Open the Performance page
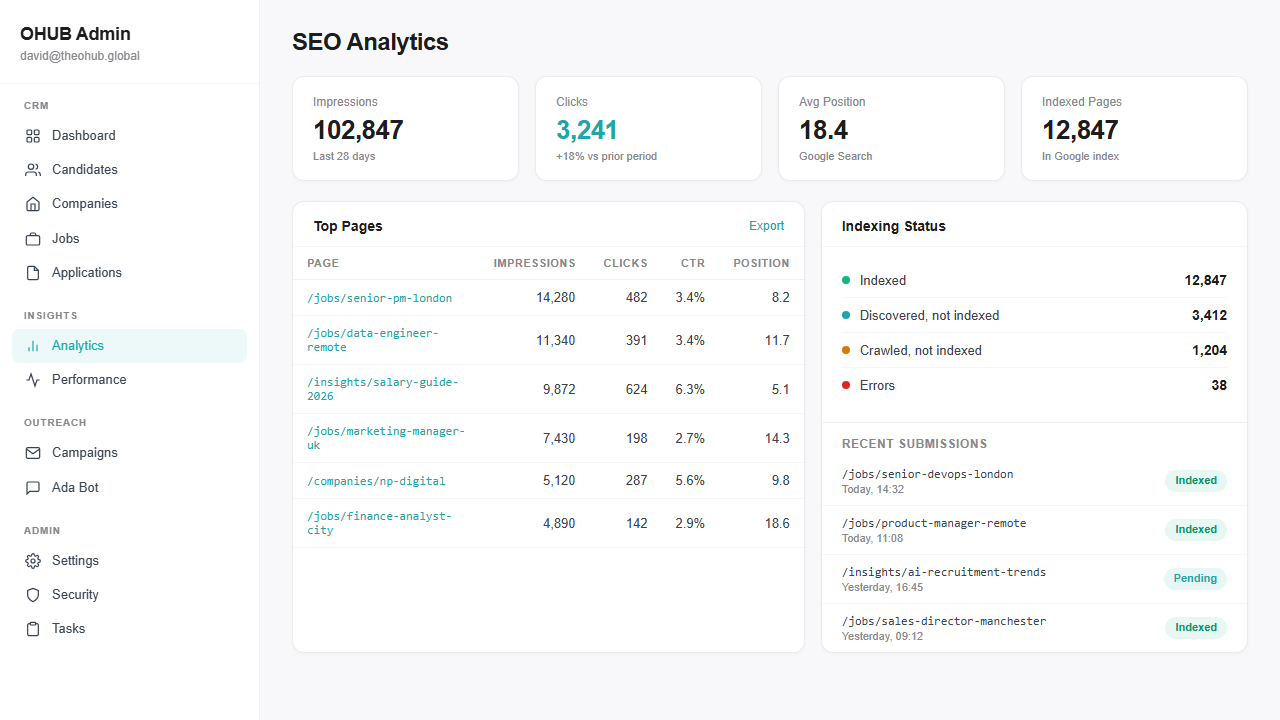Screen dimensions: 1280x720 pos(129,380)
